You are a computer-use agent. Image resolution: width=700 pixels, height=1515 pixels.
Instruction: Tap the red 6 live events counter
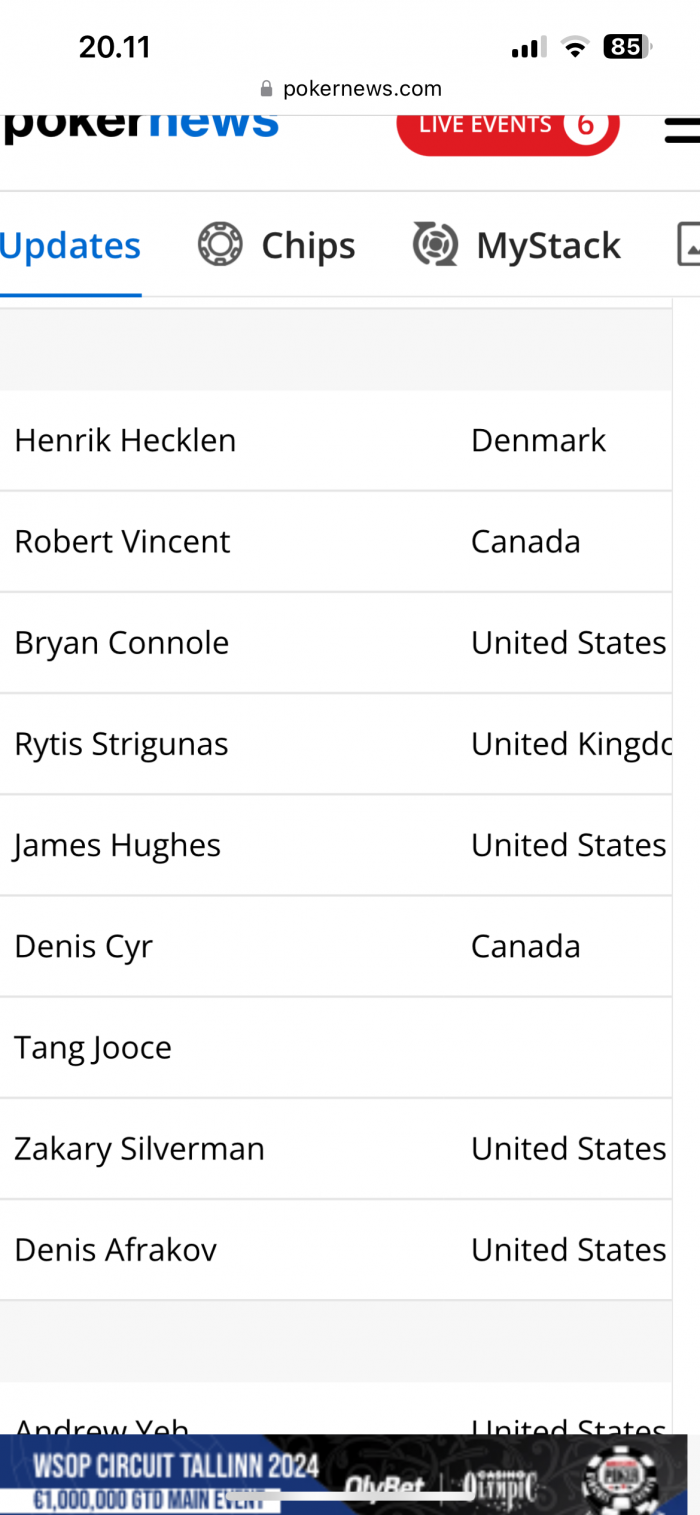tap(585, 125)
